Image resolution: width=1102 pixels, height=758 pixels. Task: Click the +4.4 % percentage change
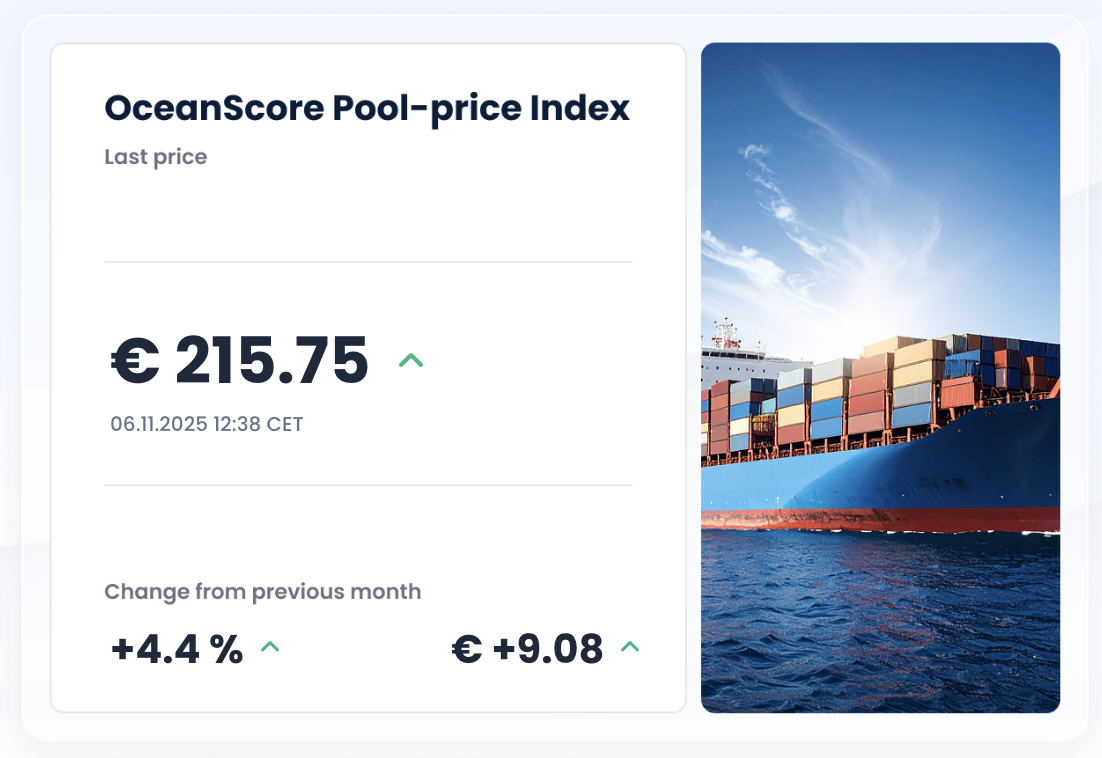[x=177, y=649]
